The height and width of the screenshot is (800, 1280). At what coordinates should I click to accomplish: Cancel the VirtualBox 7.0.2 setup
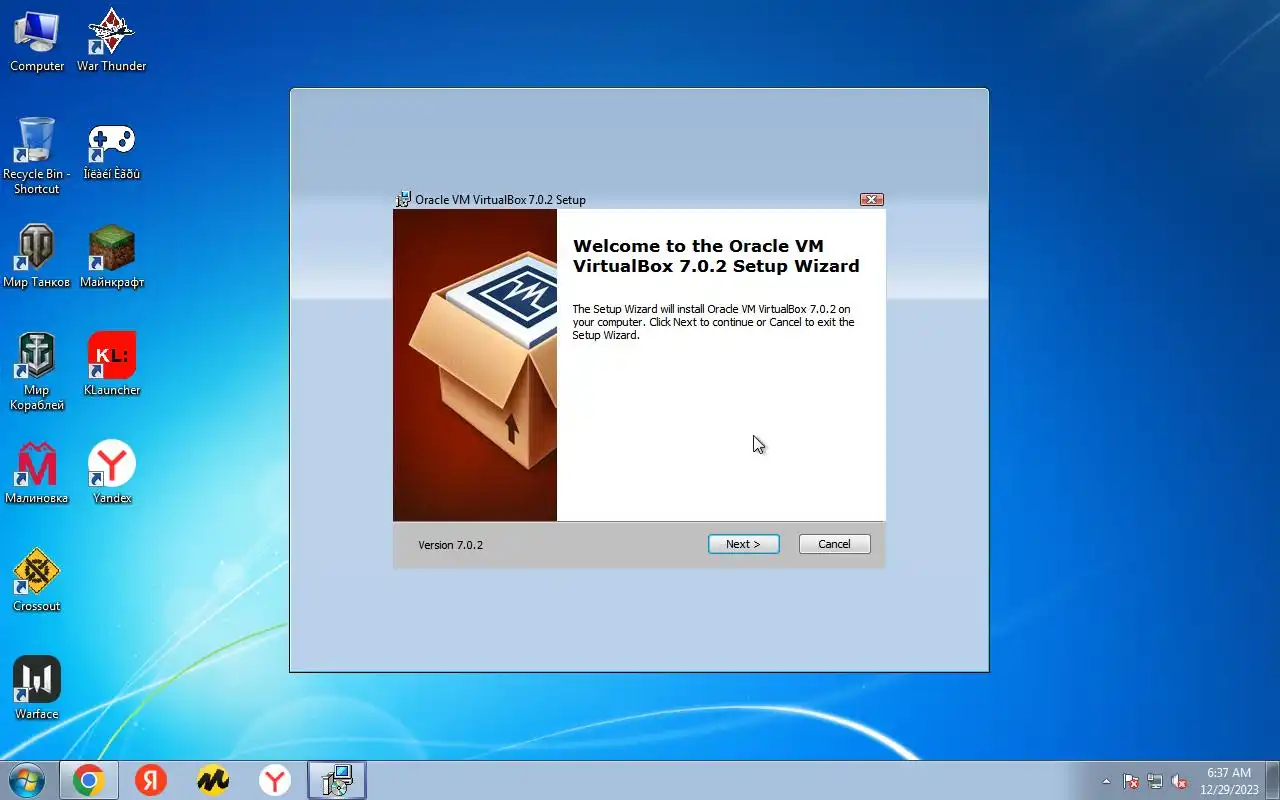click(834, 544)
